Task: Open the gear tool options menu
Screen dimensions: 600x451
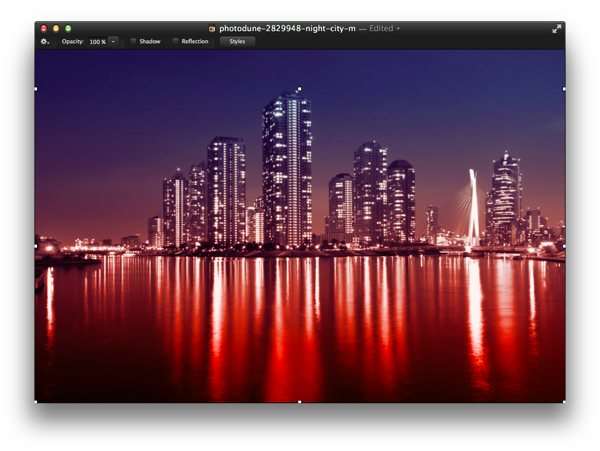Action: click(x=45, y=42)
